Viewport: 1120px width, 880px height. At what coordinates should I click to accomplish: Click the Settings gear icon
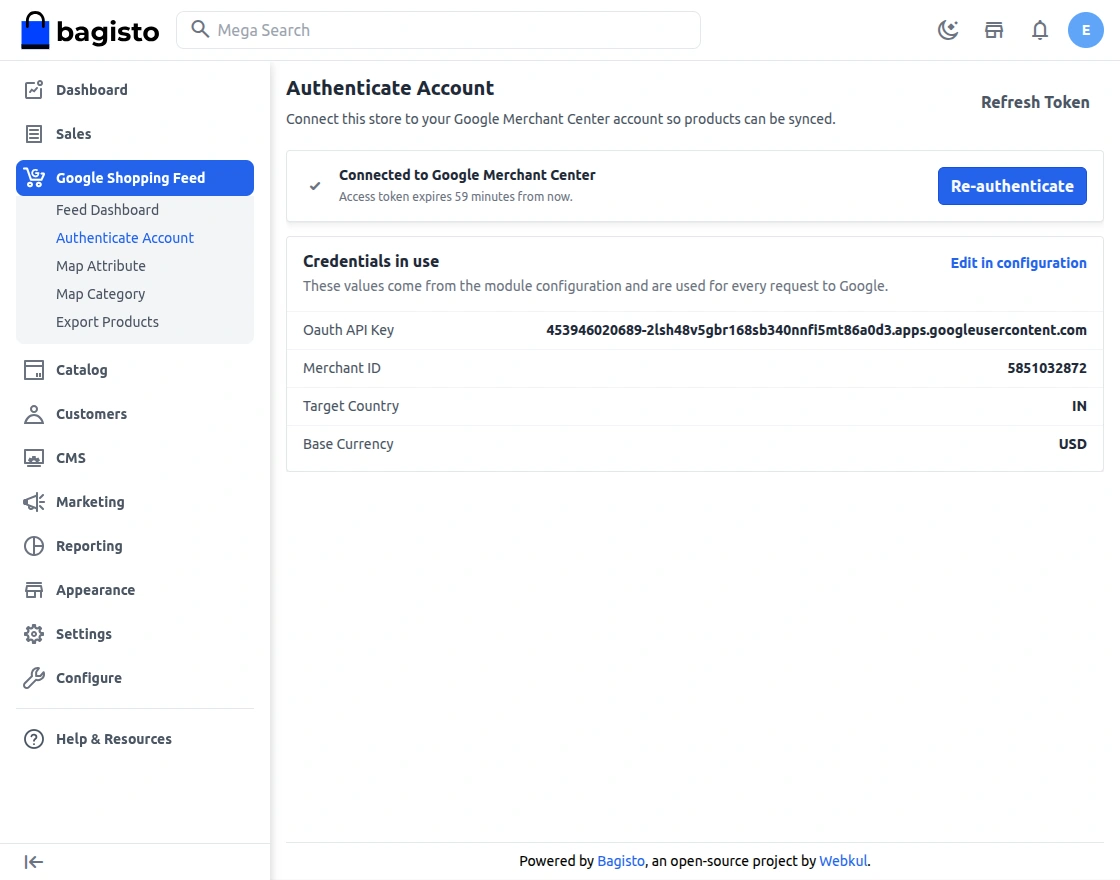pos(34,634)
